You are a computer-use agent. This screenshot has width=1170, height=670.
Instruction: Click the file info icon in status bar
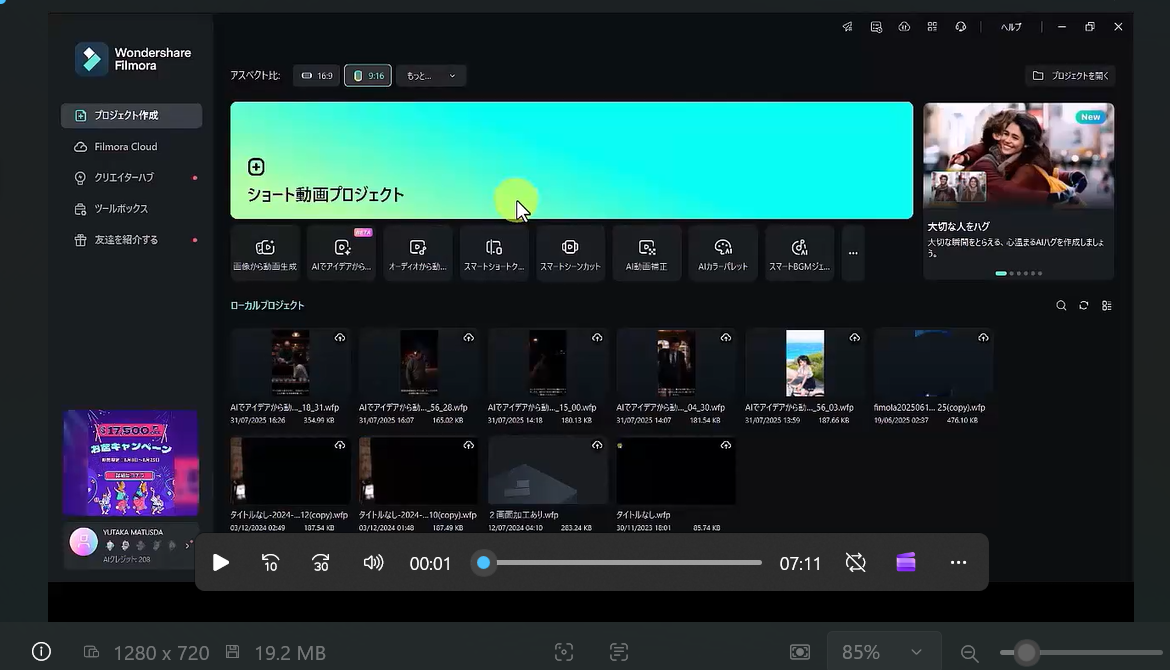click(41, 652)
